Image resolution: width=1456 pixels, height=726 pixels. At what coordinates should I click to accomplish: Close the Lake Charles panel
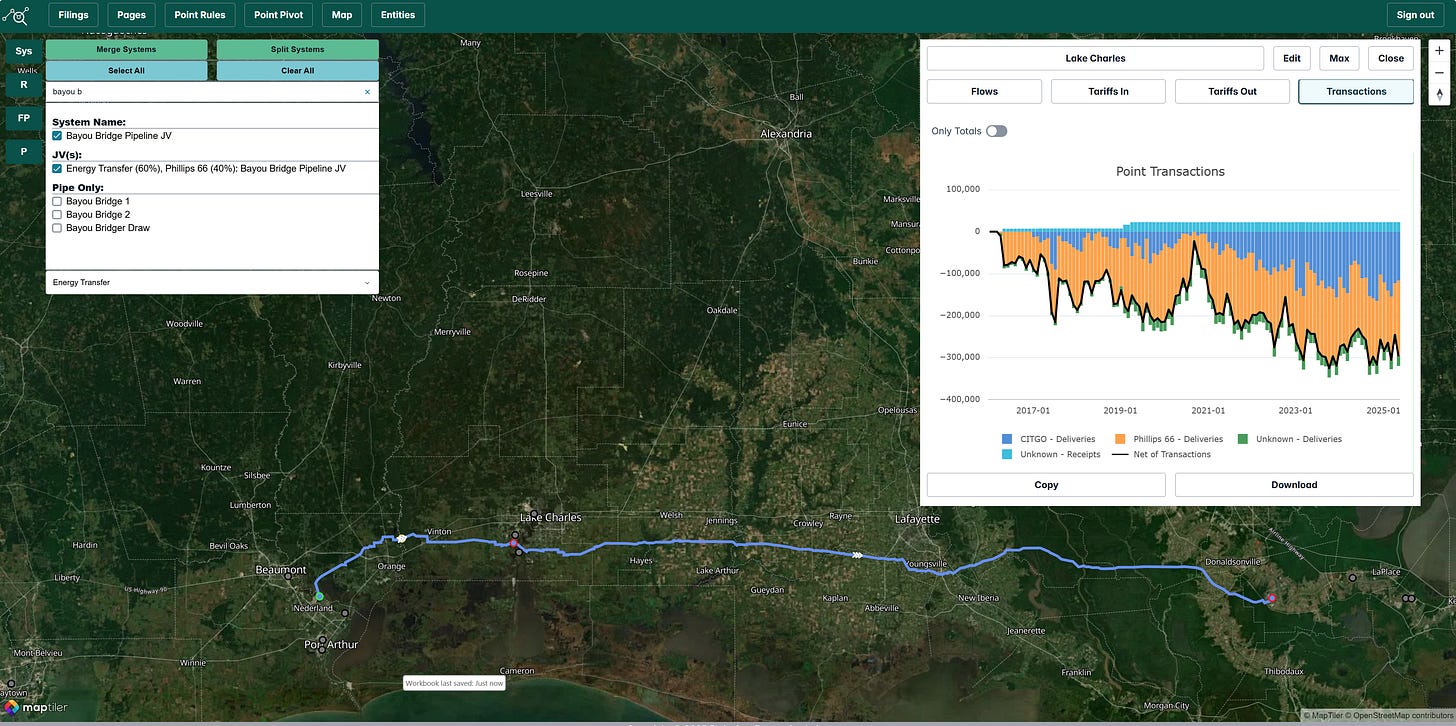click(1391, 58)
